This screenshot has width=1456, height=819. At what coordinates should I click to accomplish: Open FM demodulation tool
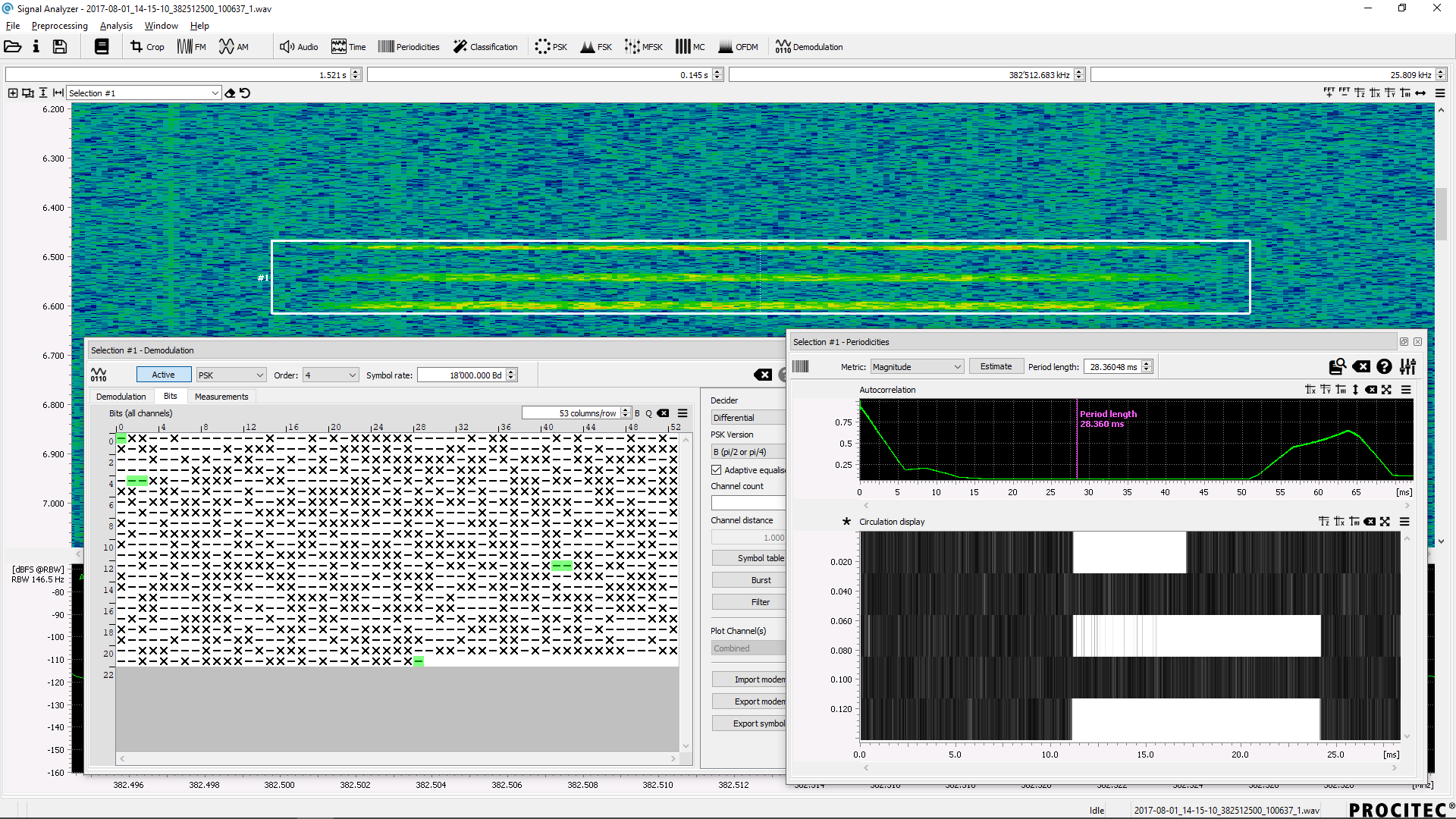192,47
